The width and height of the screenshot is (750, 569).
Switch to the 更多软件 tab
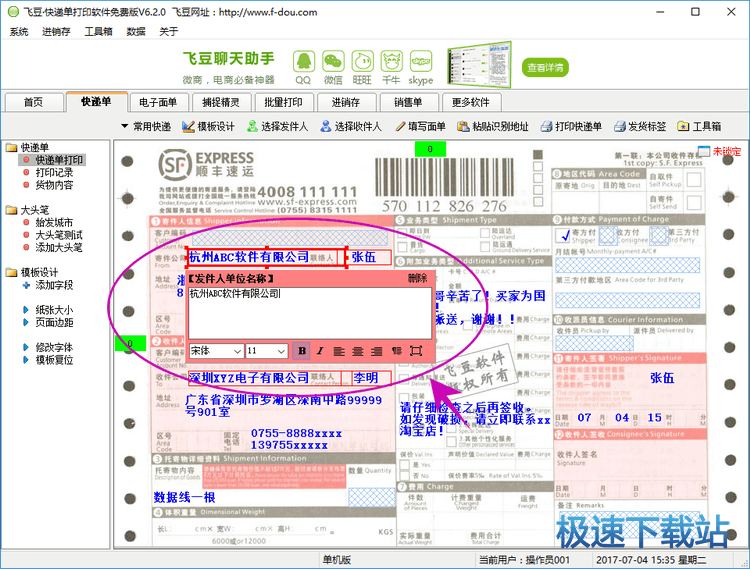coord(471,102)
